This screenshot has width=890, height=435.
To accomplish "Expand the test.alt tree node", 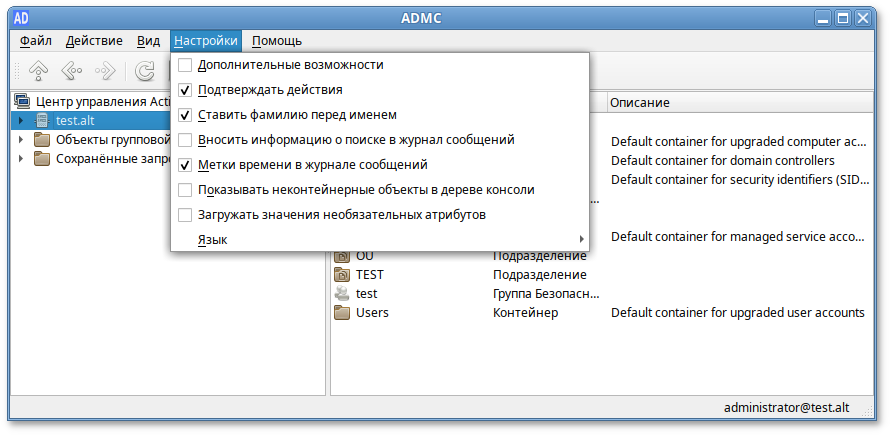I will point(21,120).
